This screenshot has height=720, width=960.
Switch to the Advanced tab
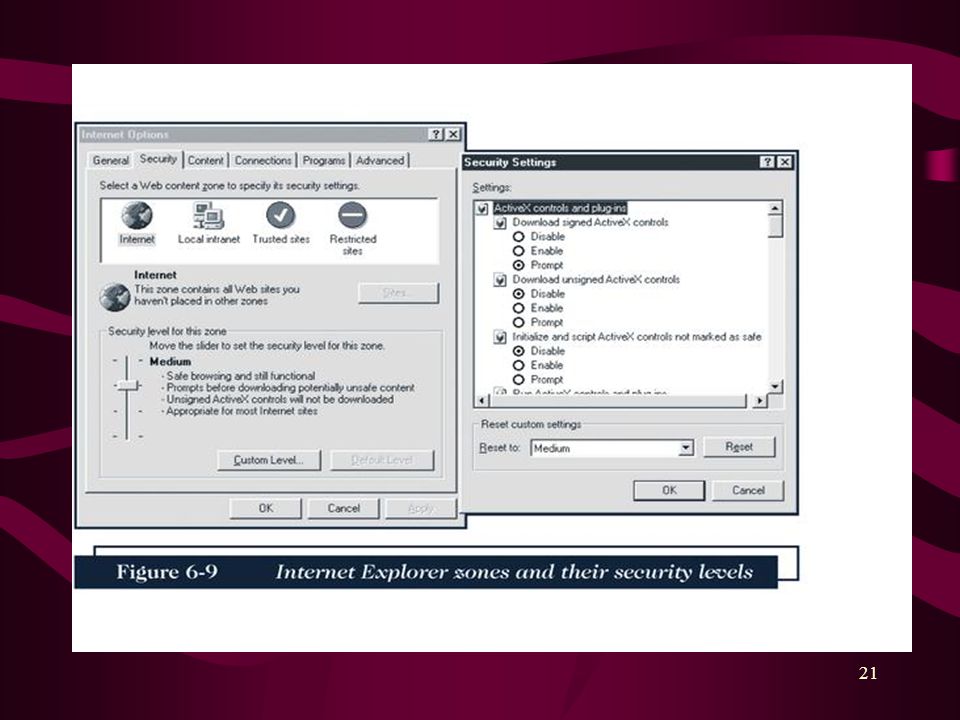[x=380, y=160]
